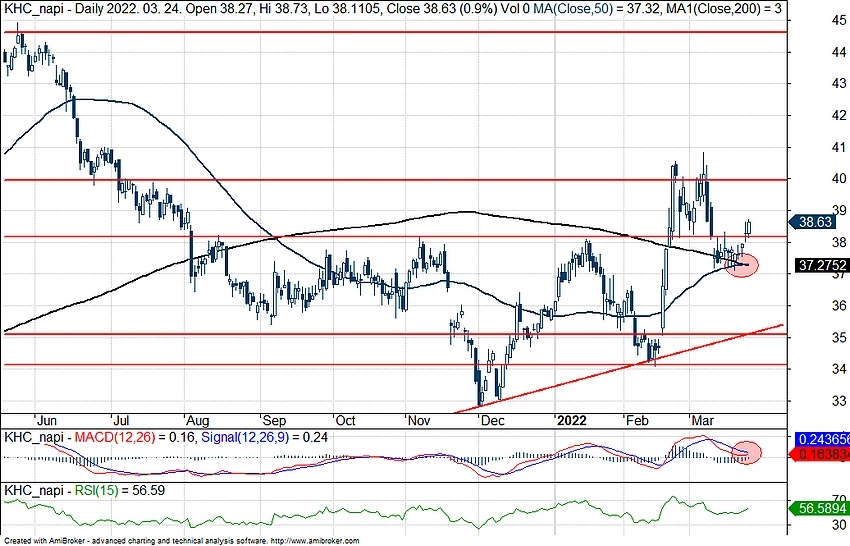Click the RSI value label 56.5894

(820, 509)
